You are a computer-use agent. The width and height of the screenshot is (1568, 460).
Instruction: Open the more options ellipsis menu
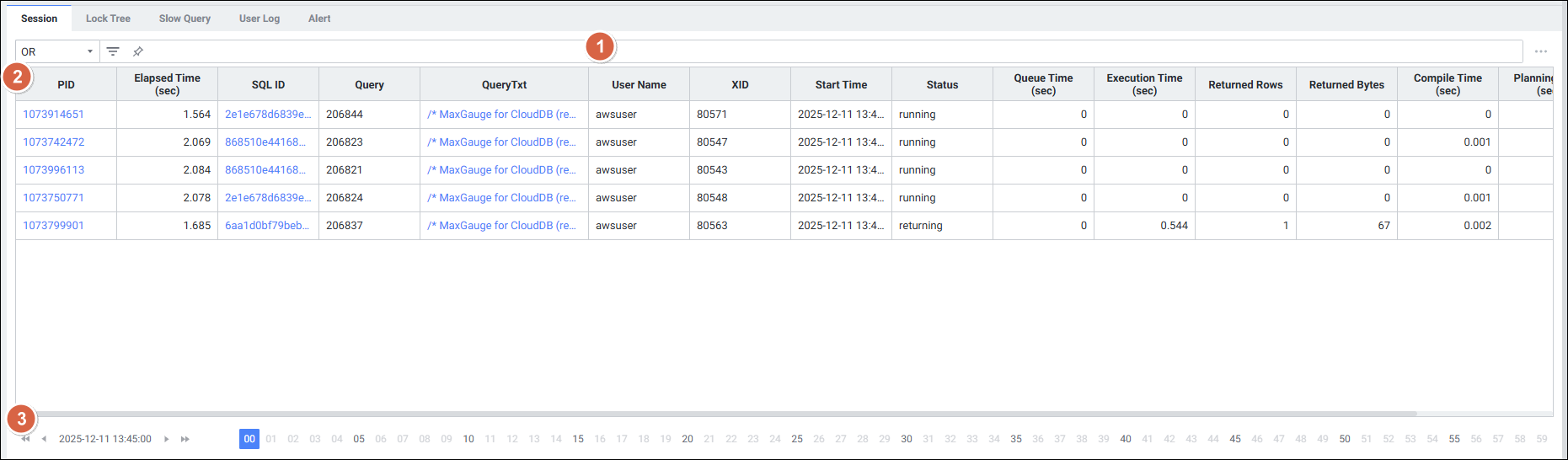click(x=1540, y=51)
